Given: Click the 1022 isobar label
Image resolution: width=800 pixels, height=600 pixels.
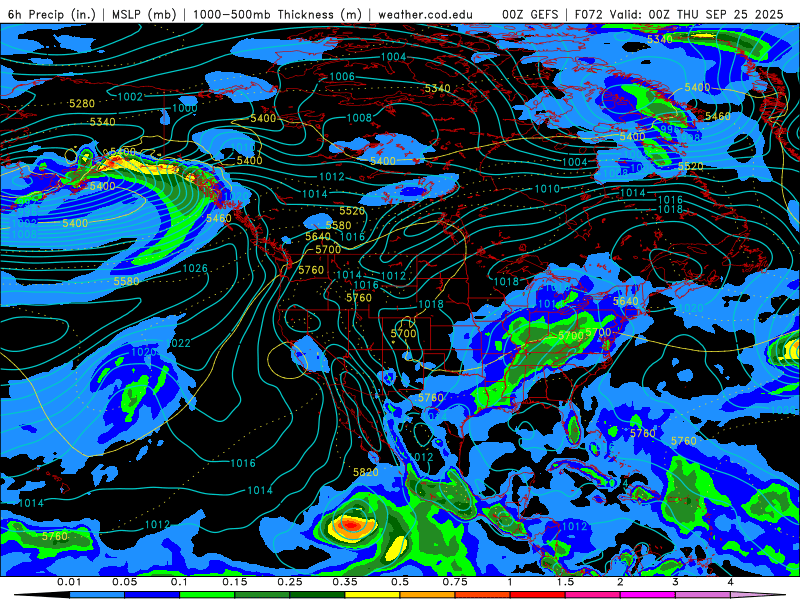Looking at the screenshot, I should coord(178,343).
